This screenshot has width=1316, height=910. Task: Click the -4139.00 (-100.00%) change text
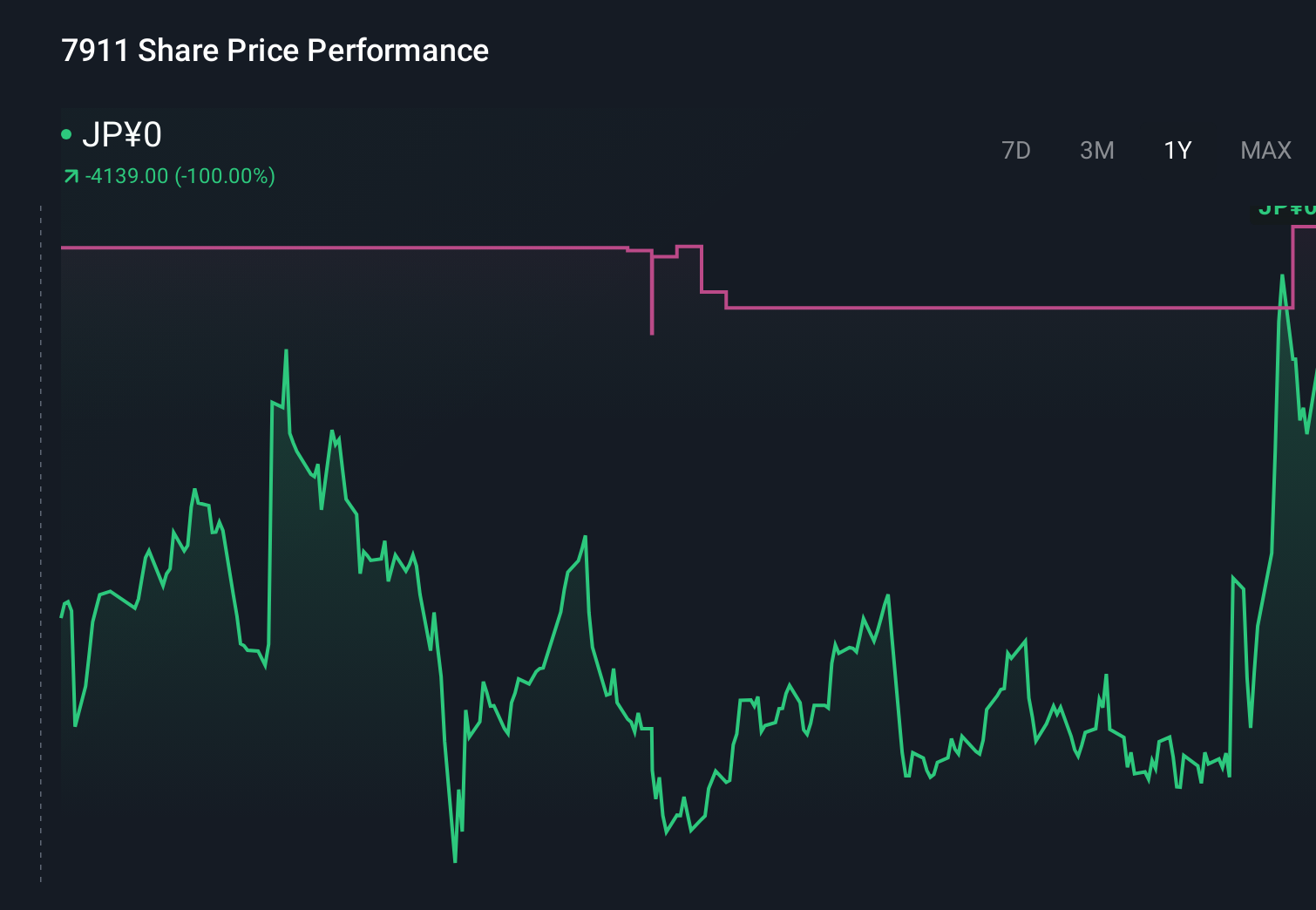click(179, 175)
